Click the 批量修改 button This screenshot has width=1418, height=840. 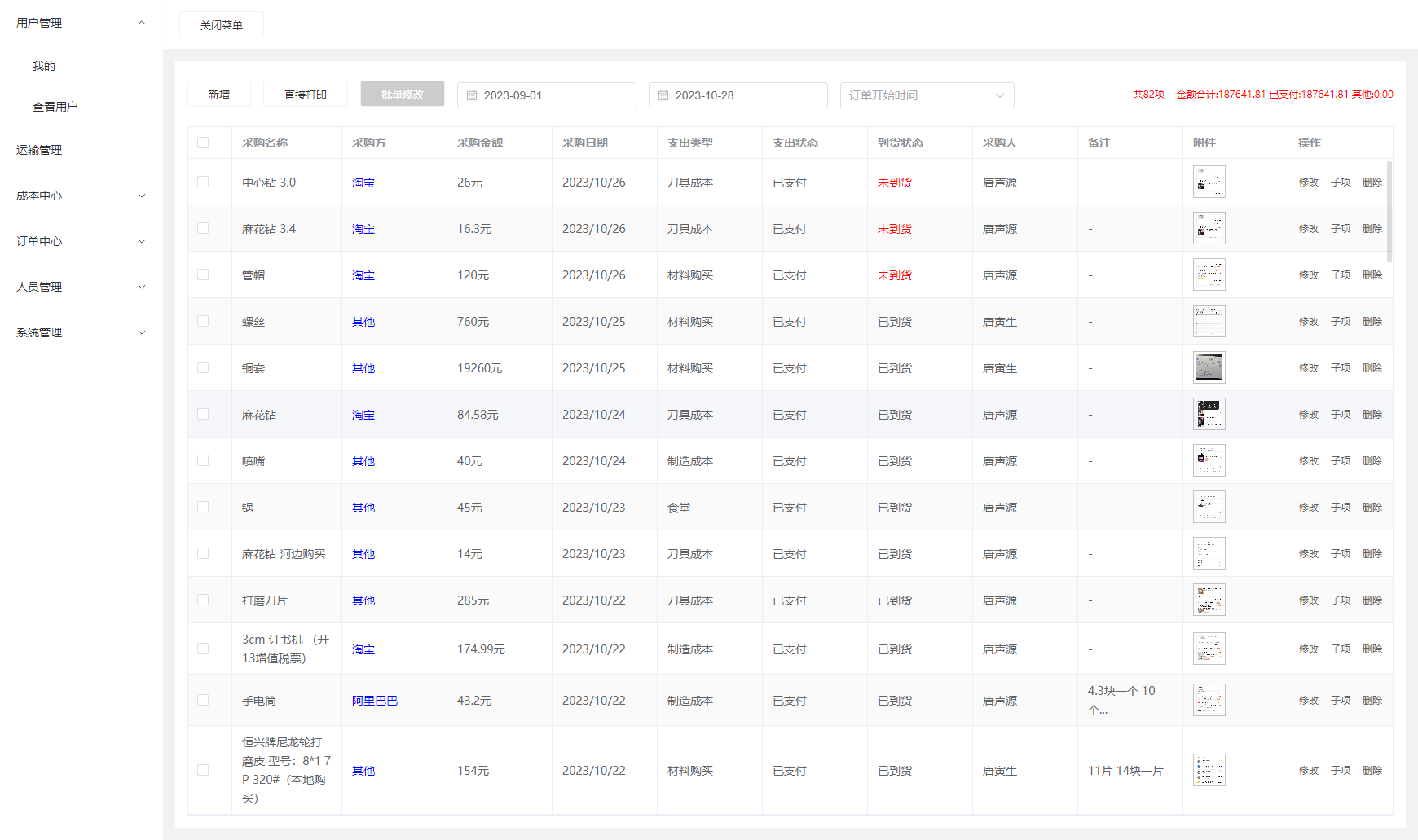click(x=403, y=95)
